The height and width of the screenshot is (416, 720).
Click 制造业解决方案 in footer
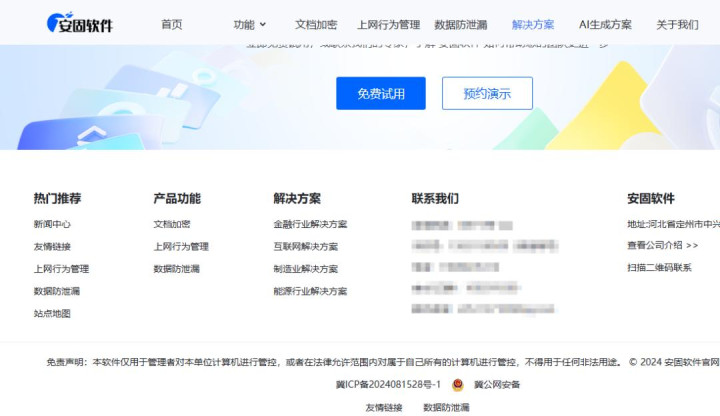point(305,269)
